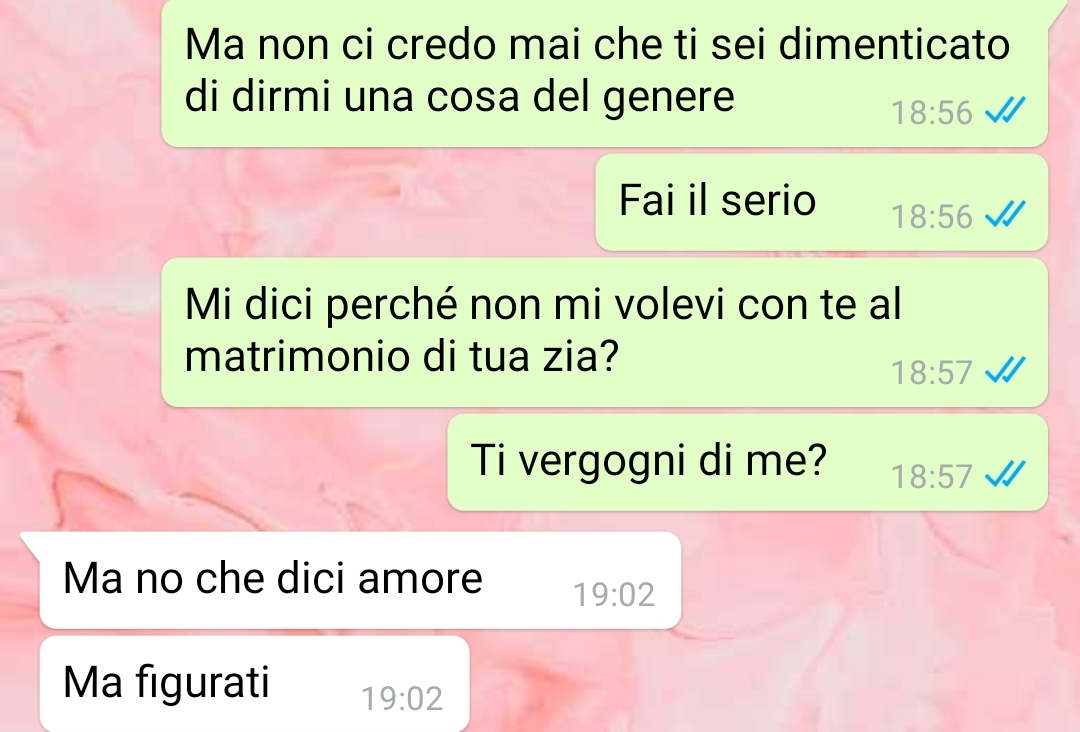Screen dimensions: 1080x732
Task: Tap the text 'di dirmi una cosa del genere'
Action: (x=459, y=97)
